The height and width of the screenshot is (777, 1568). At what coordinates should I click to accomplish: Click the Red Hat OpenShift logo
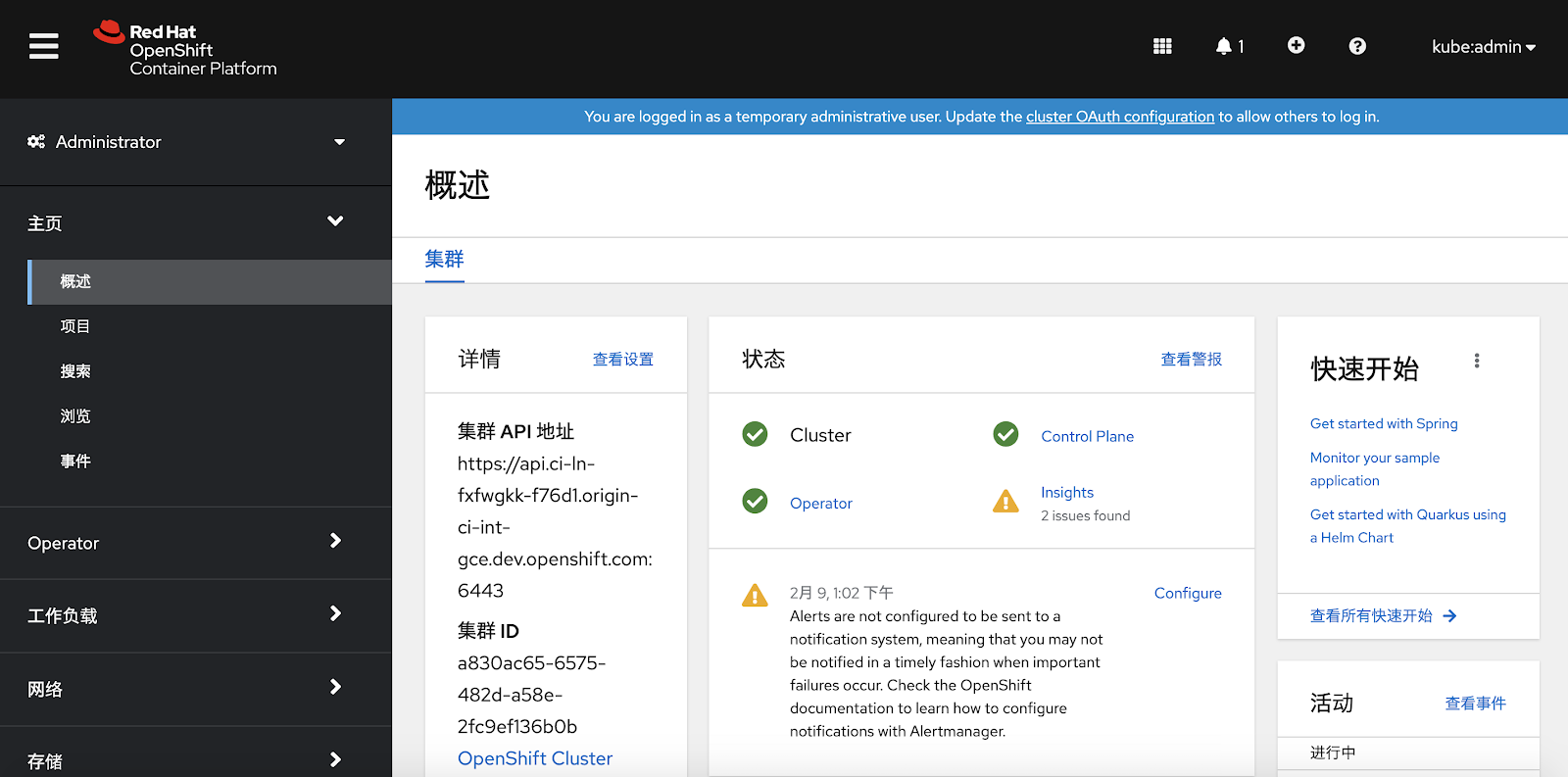pyautogui.click(x=185, y=49)
